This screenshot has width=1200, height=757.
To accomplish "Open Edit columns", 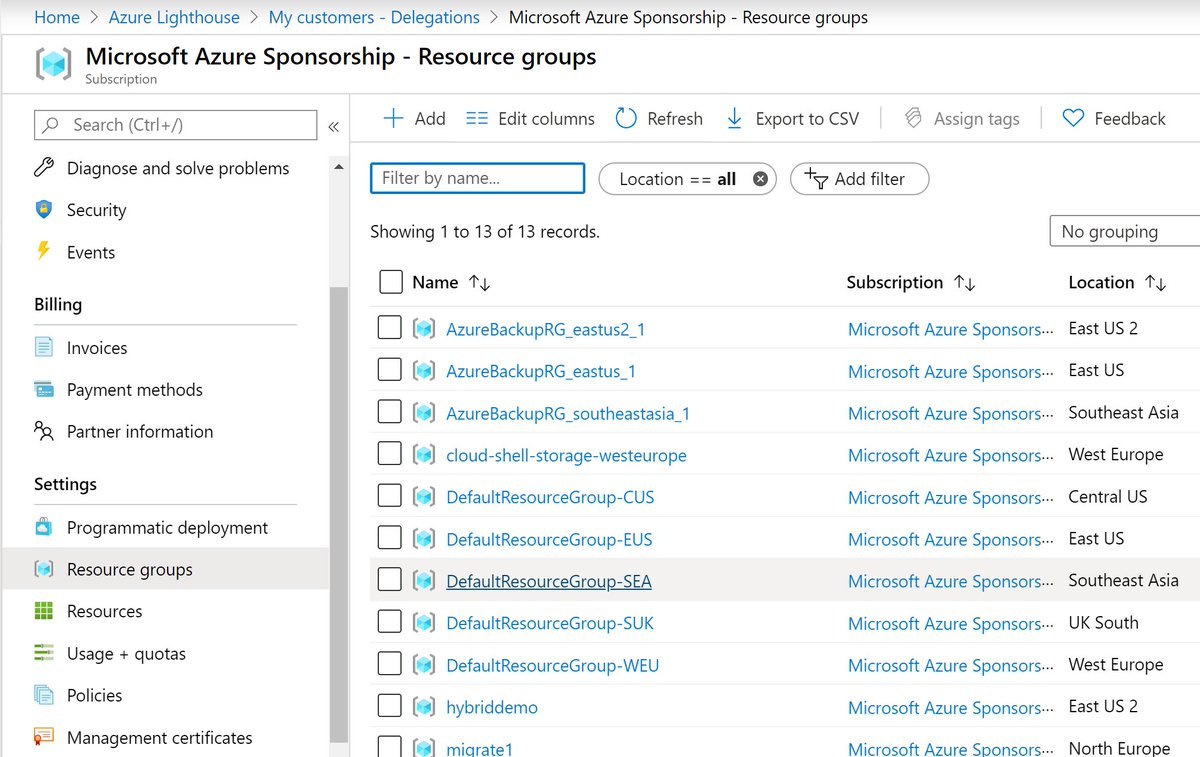I will [x=530, y=118].
